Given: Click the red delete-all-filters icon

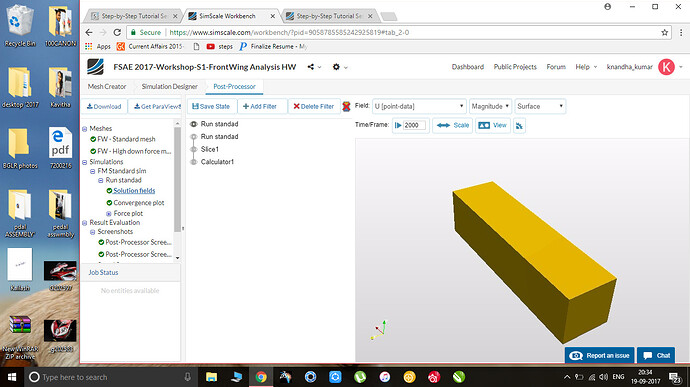Looking at the screenshot, I should [346, 106].
